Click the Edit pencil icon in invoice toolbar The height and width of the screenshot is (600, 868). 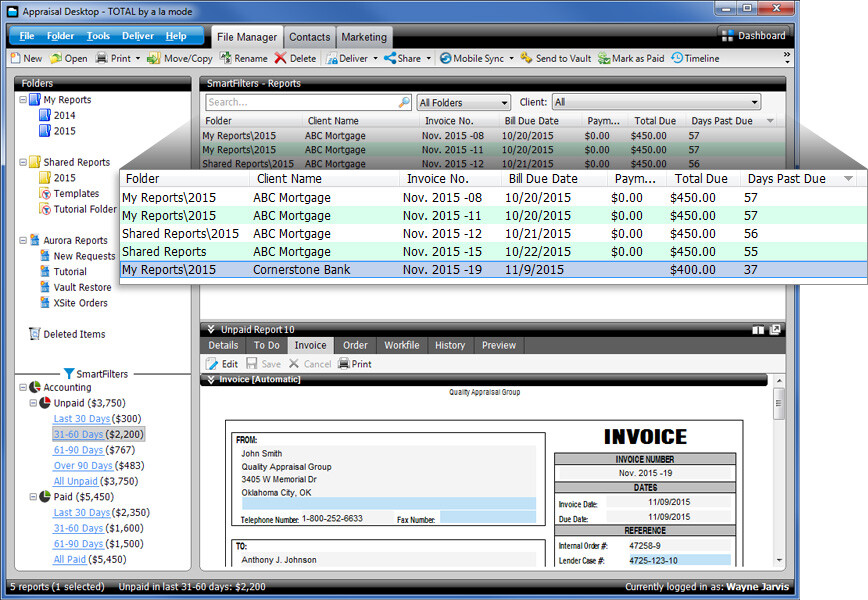click(x=211, y=364)
